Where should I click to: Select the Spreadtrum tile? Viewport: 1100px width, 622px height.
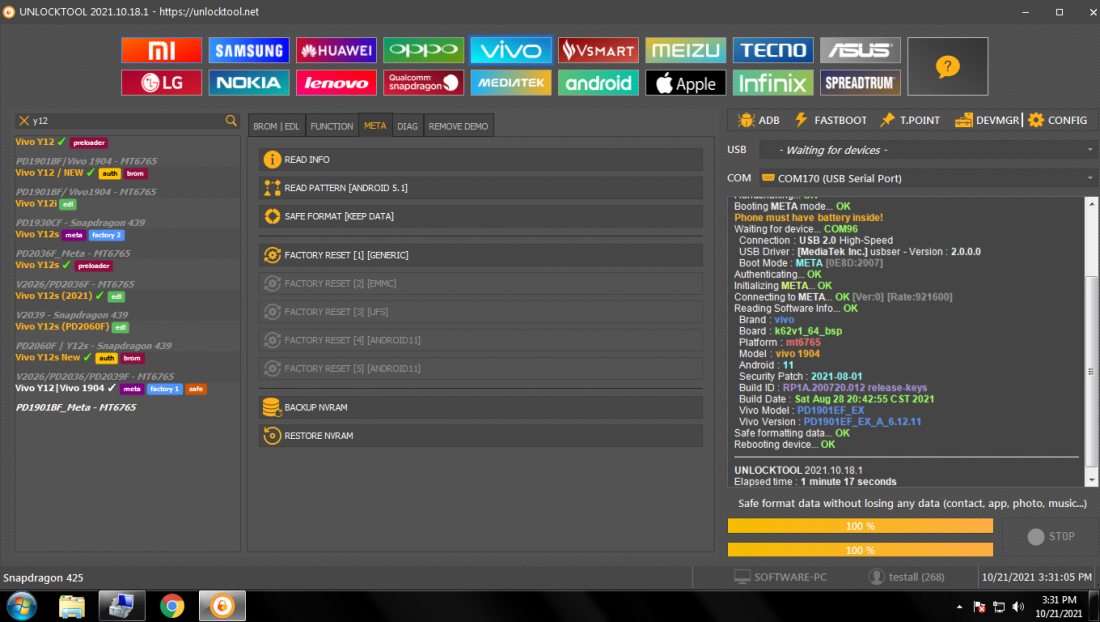(860, 83)
